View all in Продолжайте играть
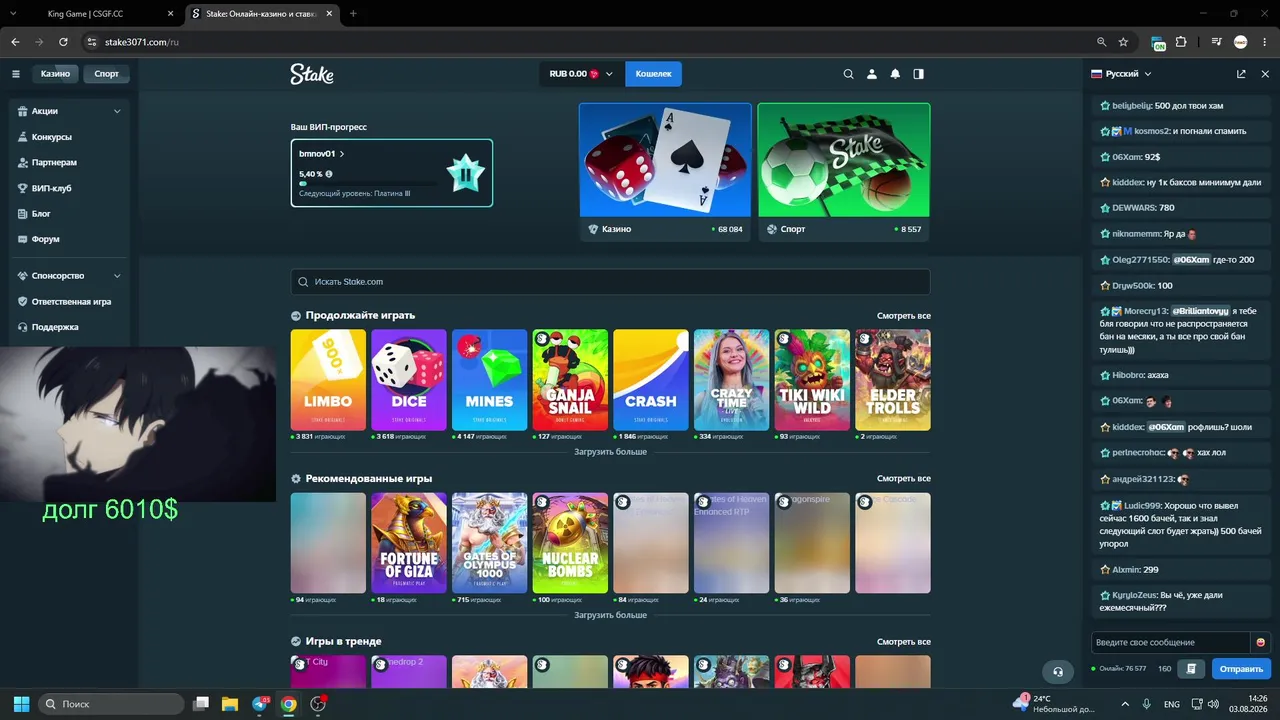Image resolution: width=1280 pixels, height=720 pixels. pyautogui.click(x=904, y=316)
